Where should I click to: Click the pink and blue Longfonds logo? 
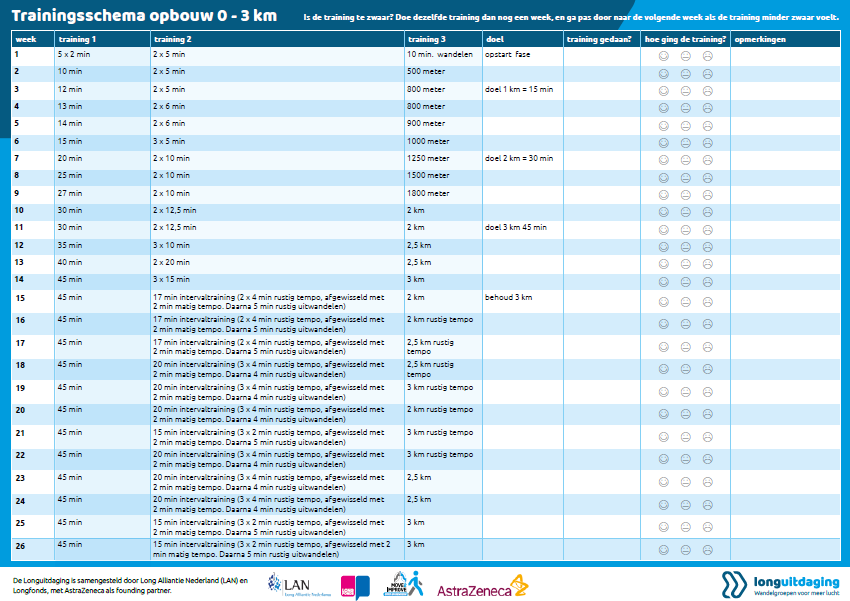click(355, 587)
